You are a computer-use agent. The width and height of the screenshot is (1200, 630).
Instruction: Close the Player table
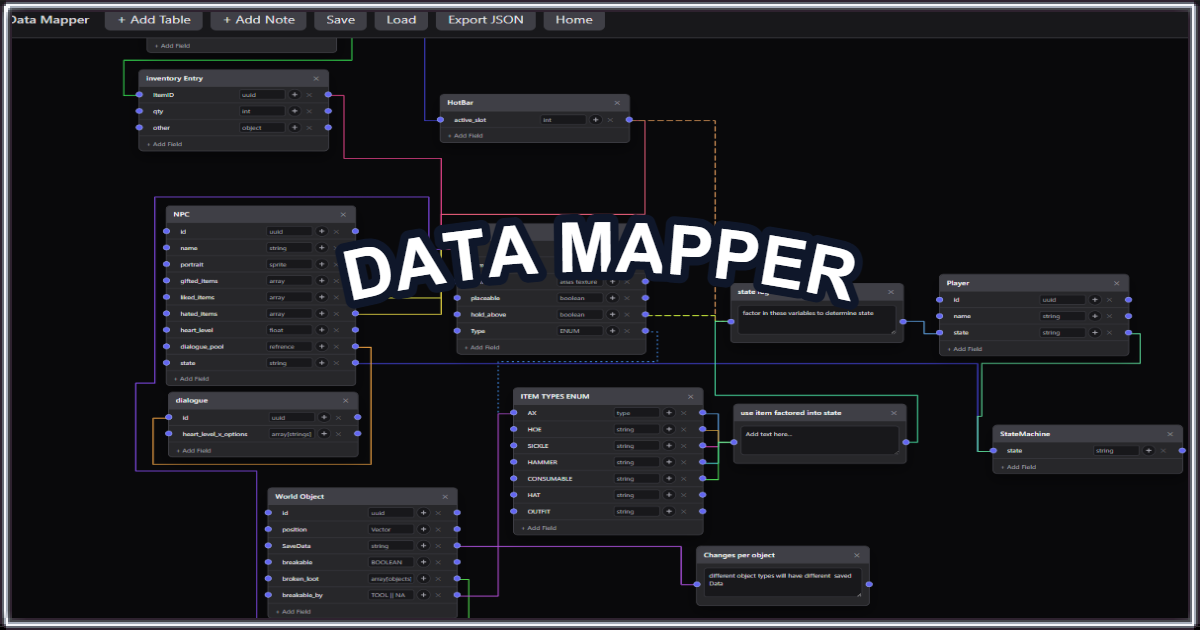pos(1116,283)
